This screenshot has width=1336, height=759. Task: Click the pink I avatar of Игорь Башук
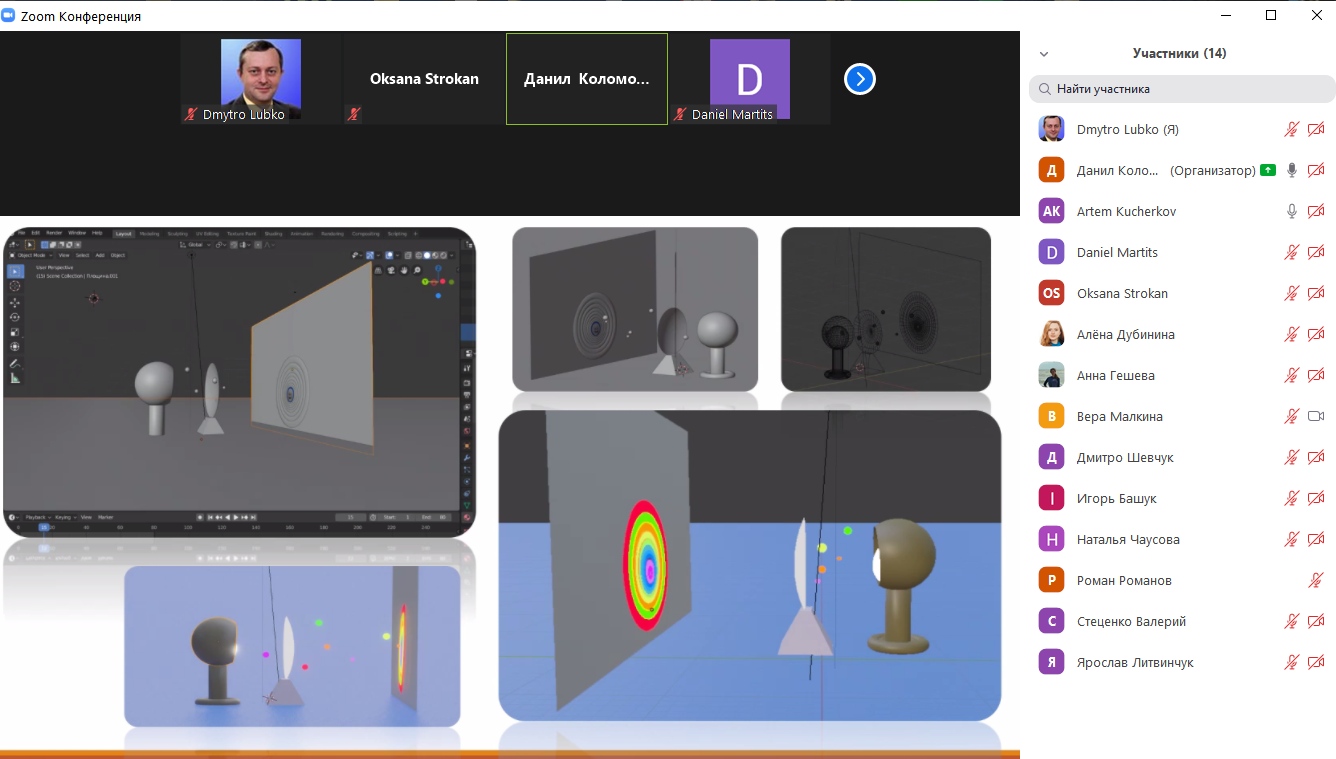[1051, 498]
